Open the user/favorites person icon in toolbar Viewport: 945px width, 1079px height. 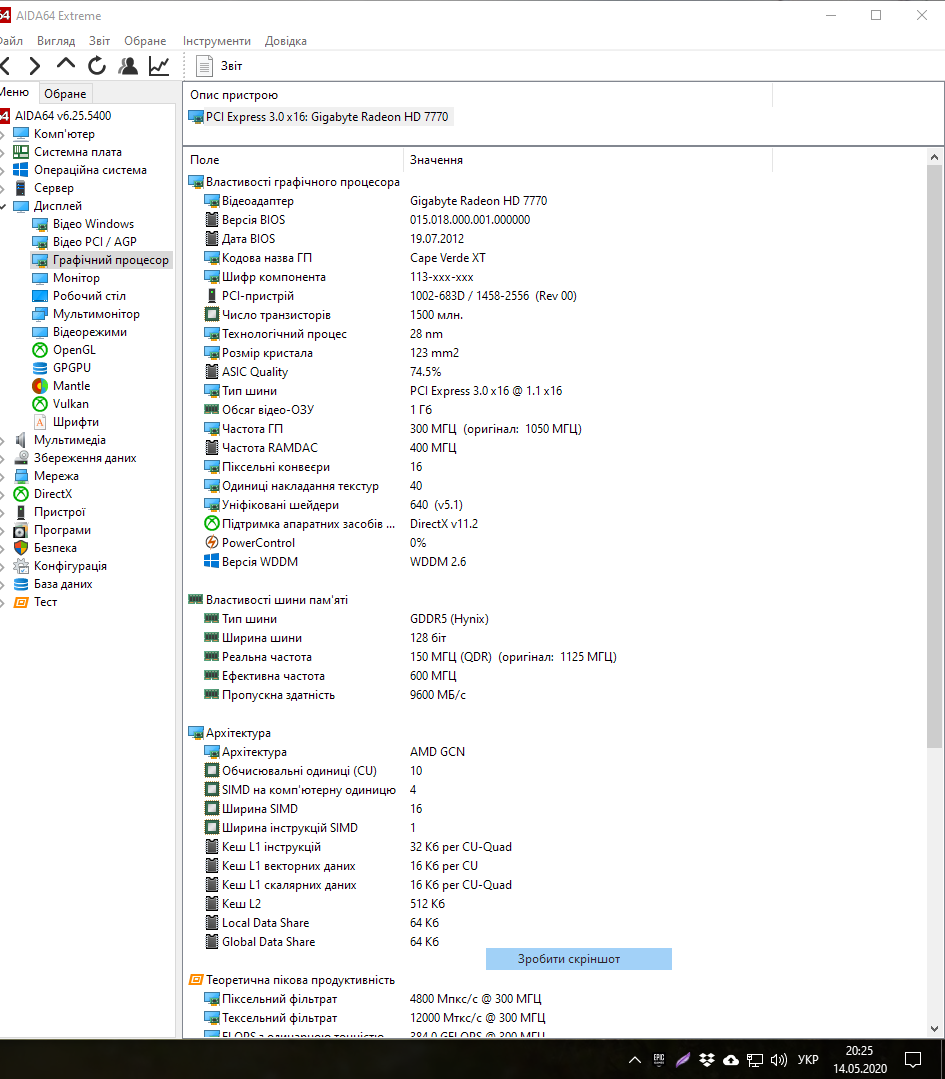(128, 66)
